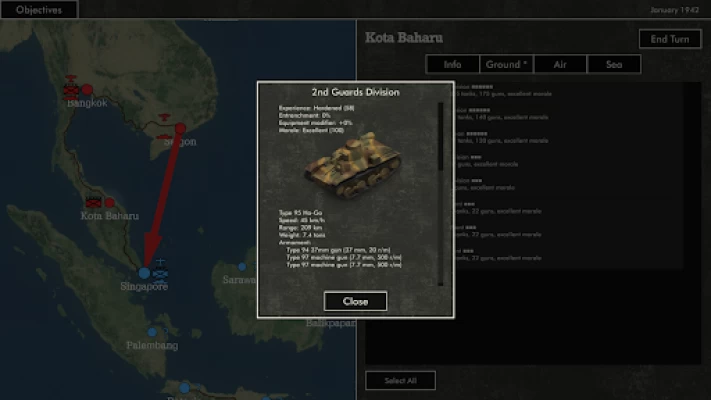Image resolution: width=711 pixels, height=400 pixels.
Task: Close the 2nd Guards Division dialog
Action: pyautogui.click(x=356, y=301)
